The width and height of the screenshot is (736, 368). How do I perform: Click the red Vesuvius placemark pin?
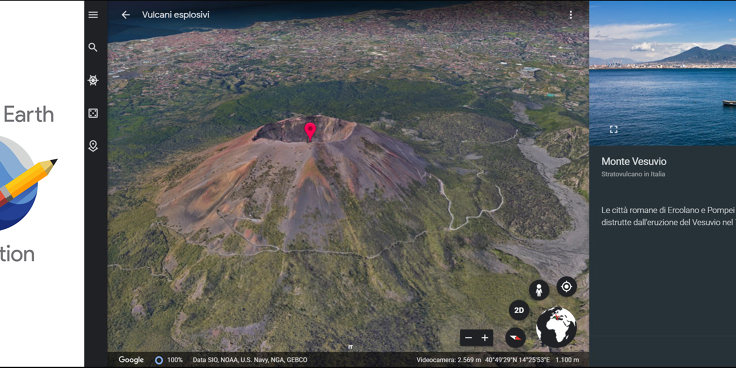point(310,131)
